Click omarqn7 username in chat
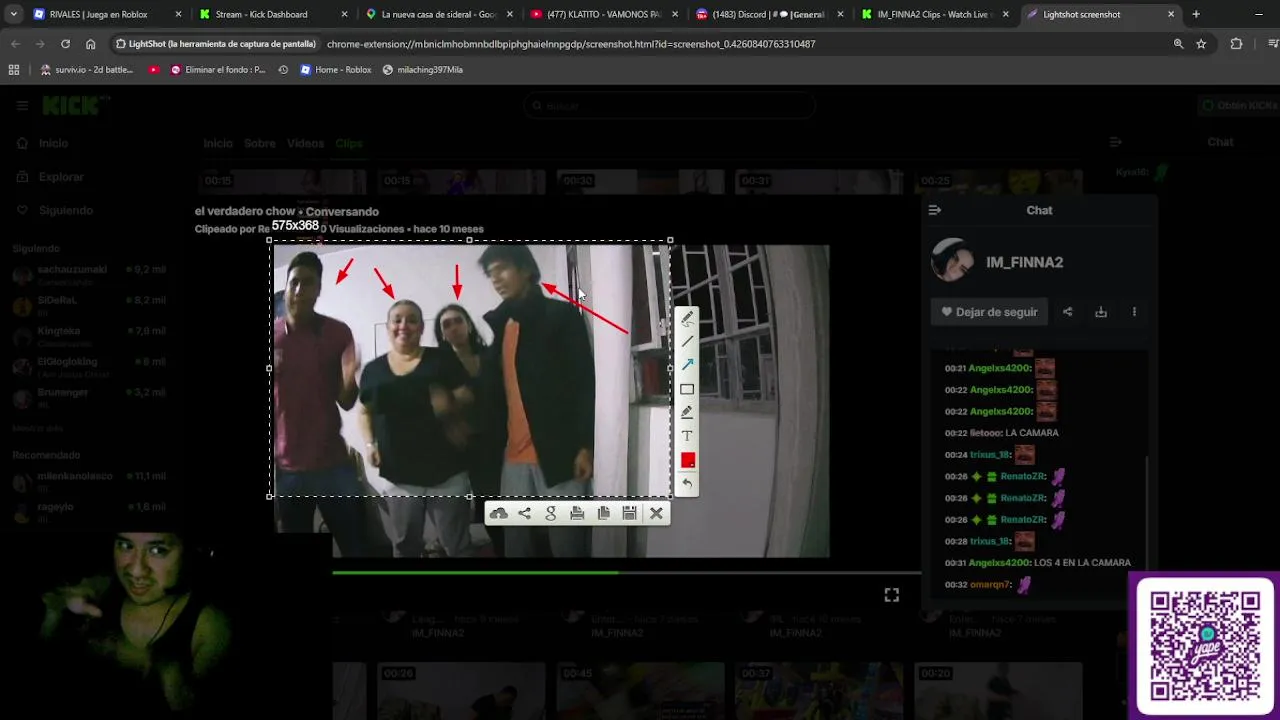Image resolution: width=1280 pixels, height=720 pixels. pyautogui.click(x=990, y=584)
